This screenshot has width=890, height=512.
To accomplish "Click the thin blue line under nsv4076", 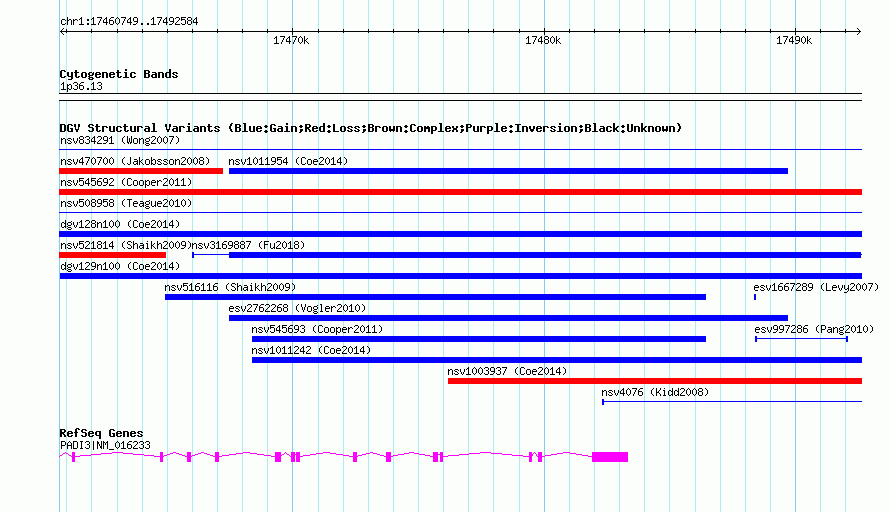I will [732, 402].
